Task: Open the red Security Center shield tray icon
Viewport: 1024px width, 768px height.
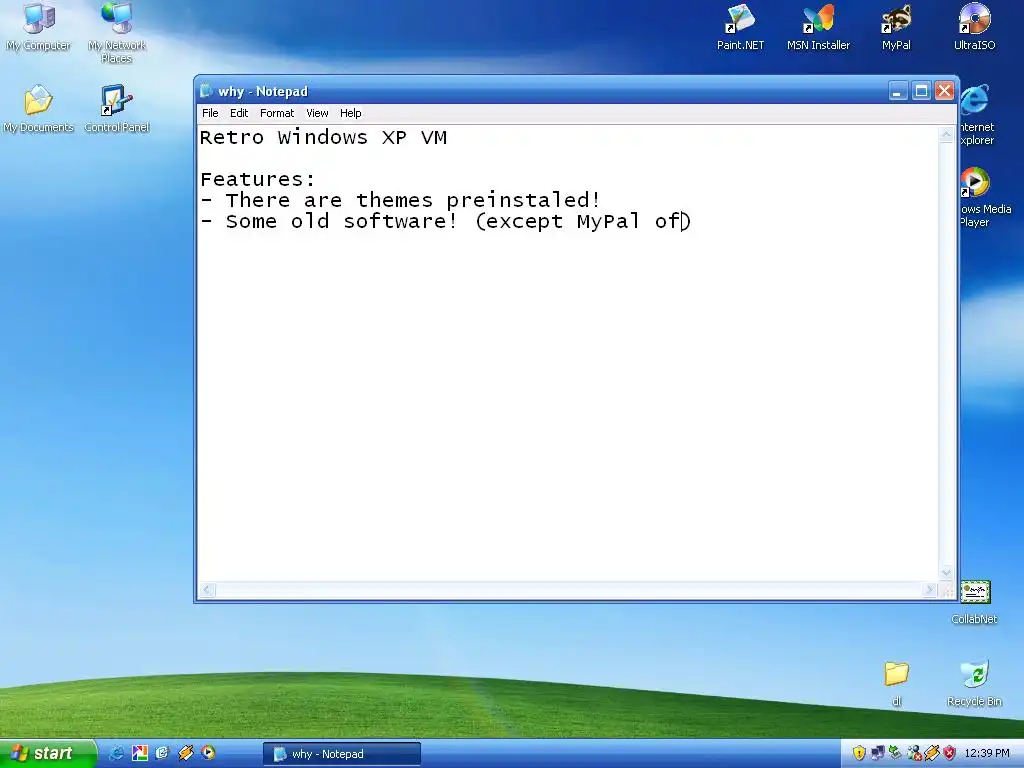Action: click(950, 754)
